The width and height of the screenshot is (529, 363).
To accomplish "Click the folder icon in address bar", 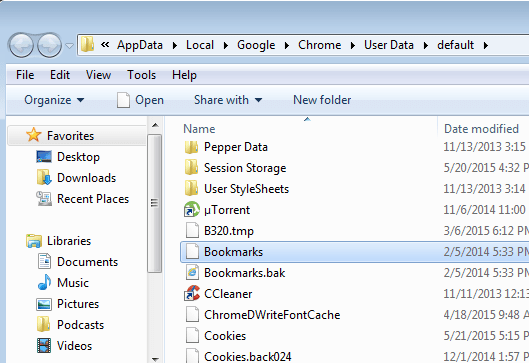I will coord(87,45).
